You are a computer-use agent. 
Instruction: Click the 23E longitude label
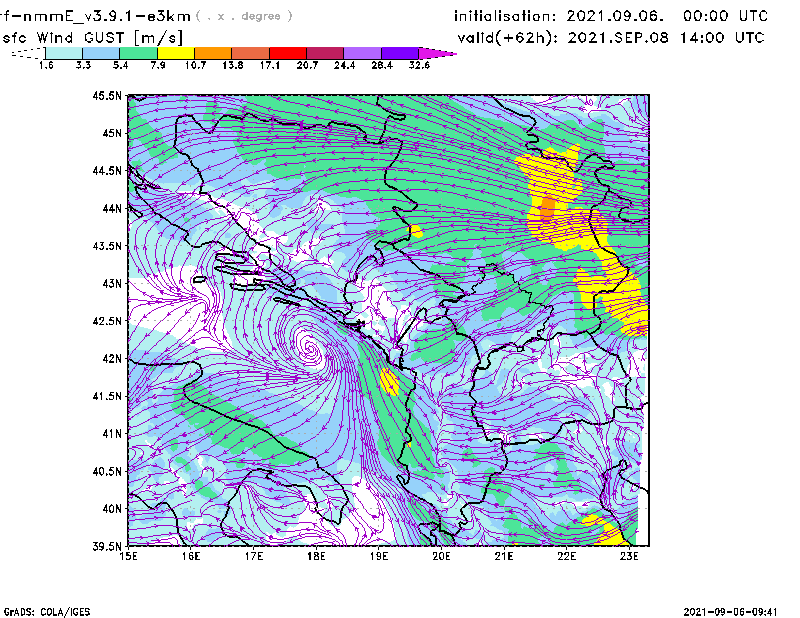[x=629, y=556]
